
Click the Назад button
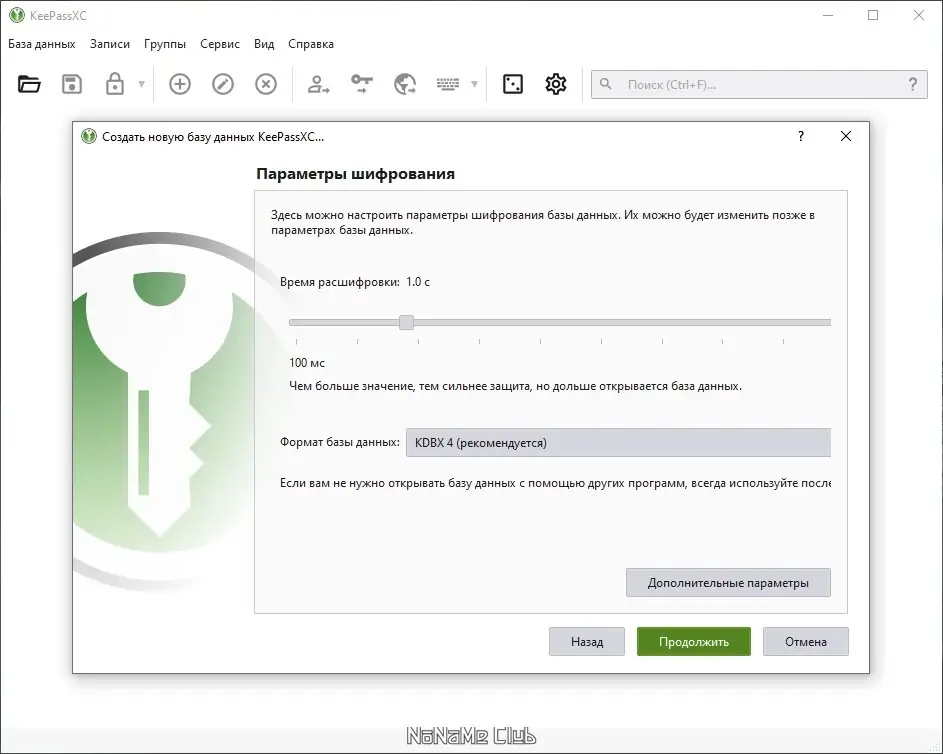pos(586,642)
